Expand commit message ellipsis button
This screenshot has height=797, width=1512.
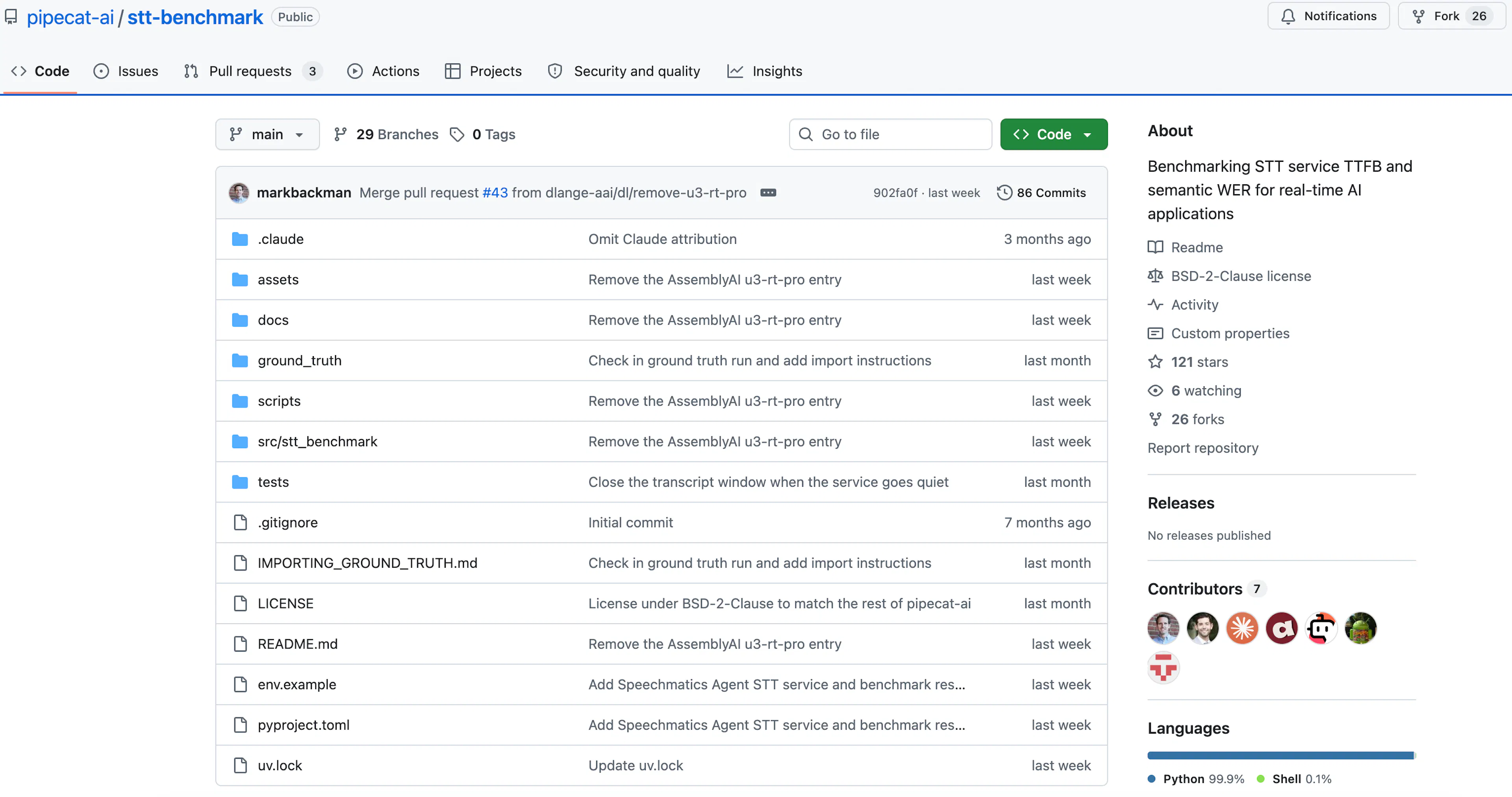[x=768, y=193]
